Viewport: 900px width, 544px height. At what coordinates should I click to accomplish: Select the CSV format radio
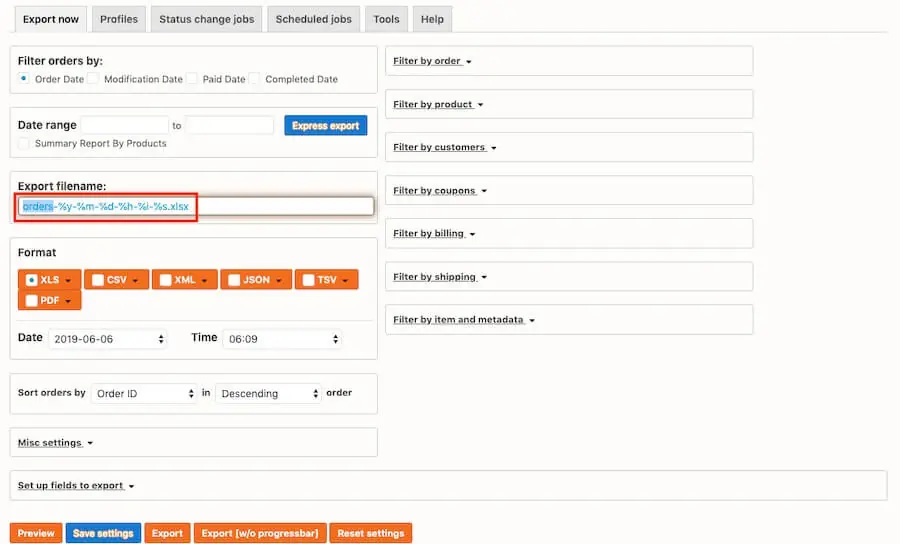pos(98,279)
